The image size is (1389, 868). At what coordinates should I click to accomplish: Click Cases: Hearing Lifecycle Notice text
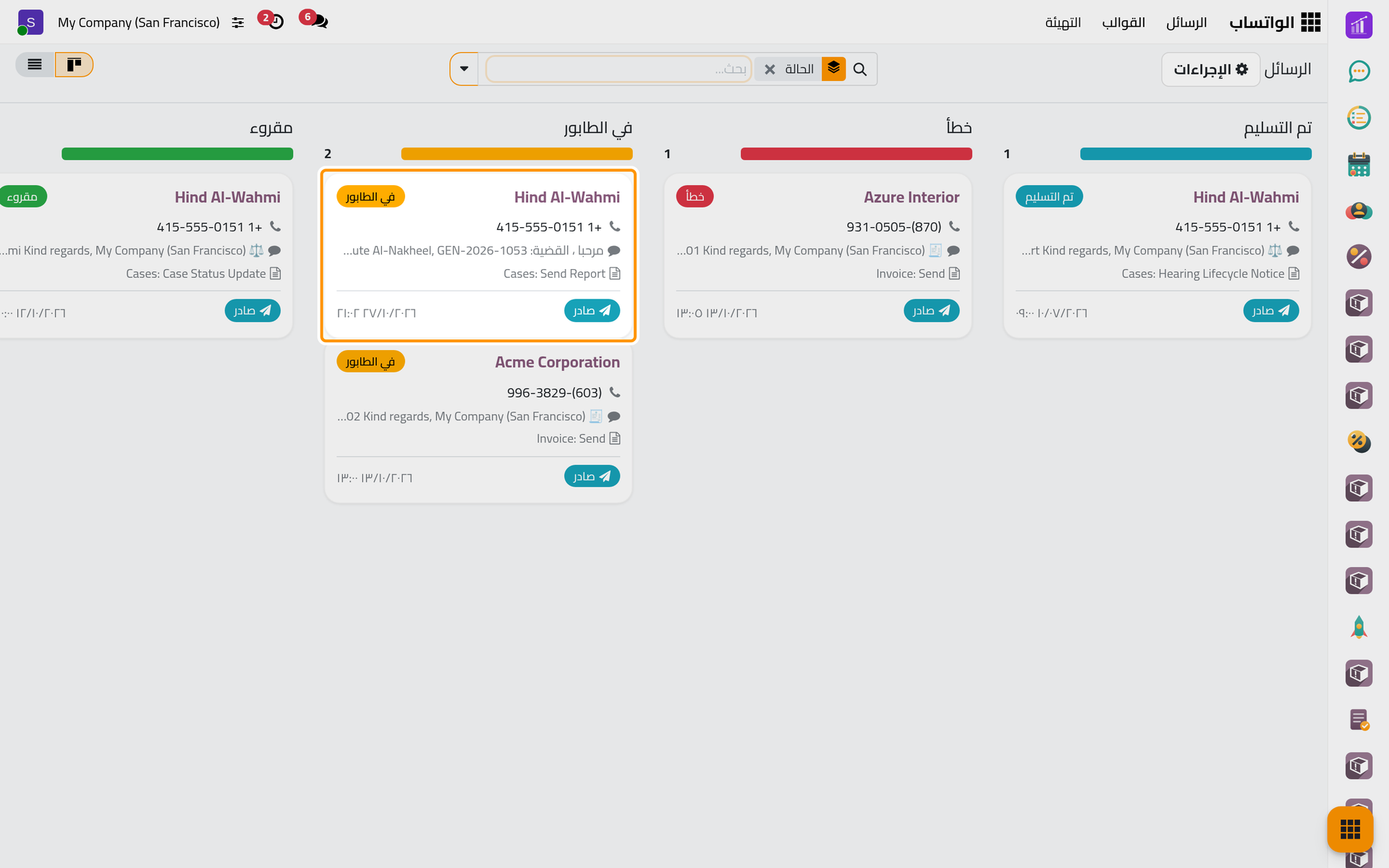click(x=1203, y=273)
